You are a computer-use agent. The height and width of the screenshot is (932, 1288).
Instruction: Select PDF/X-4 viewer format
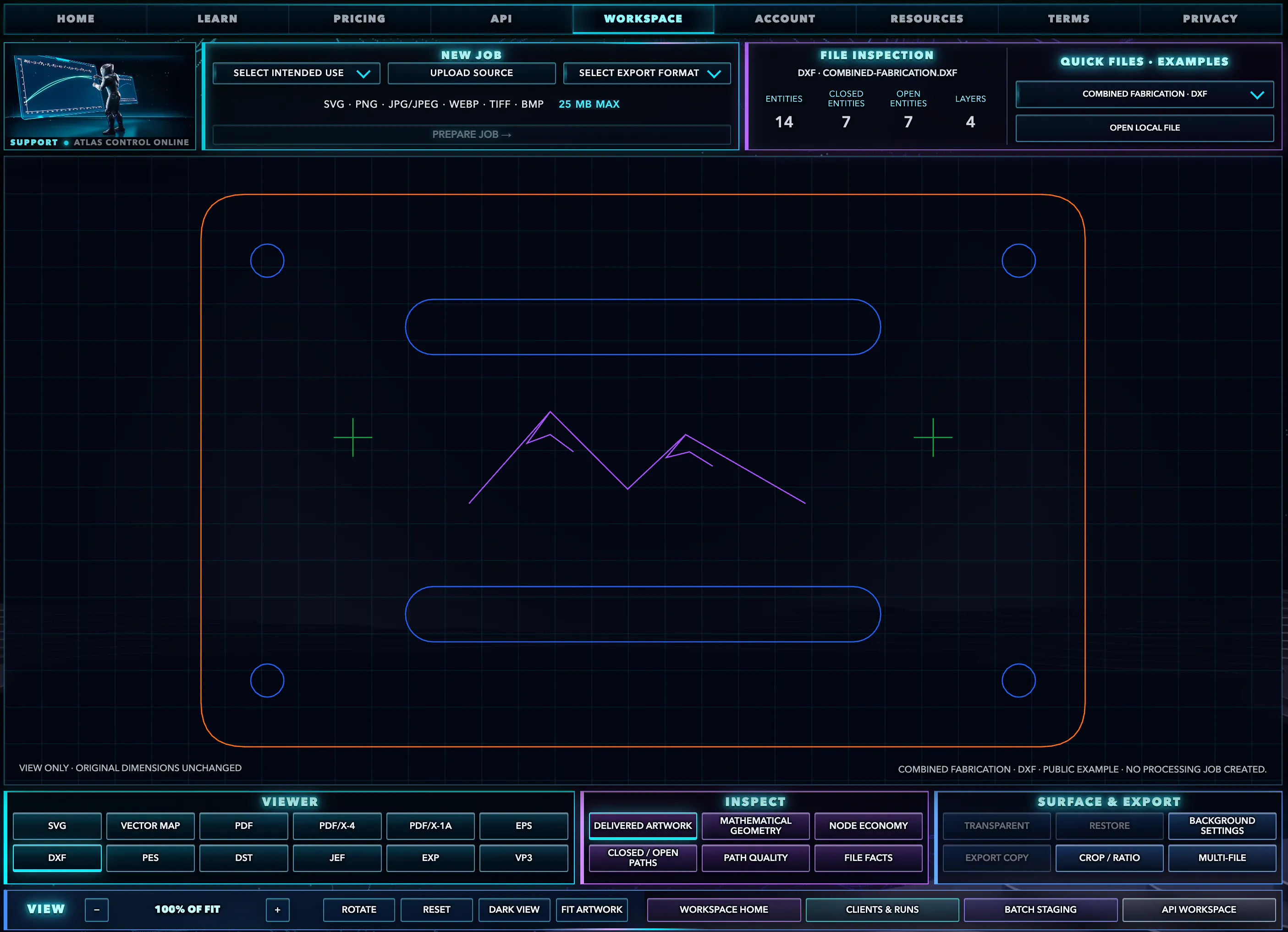tap(337, 826)
